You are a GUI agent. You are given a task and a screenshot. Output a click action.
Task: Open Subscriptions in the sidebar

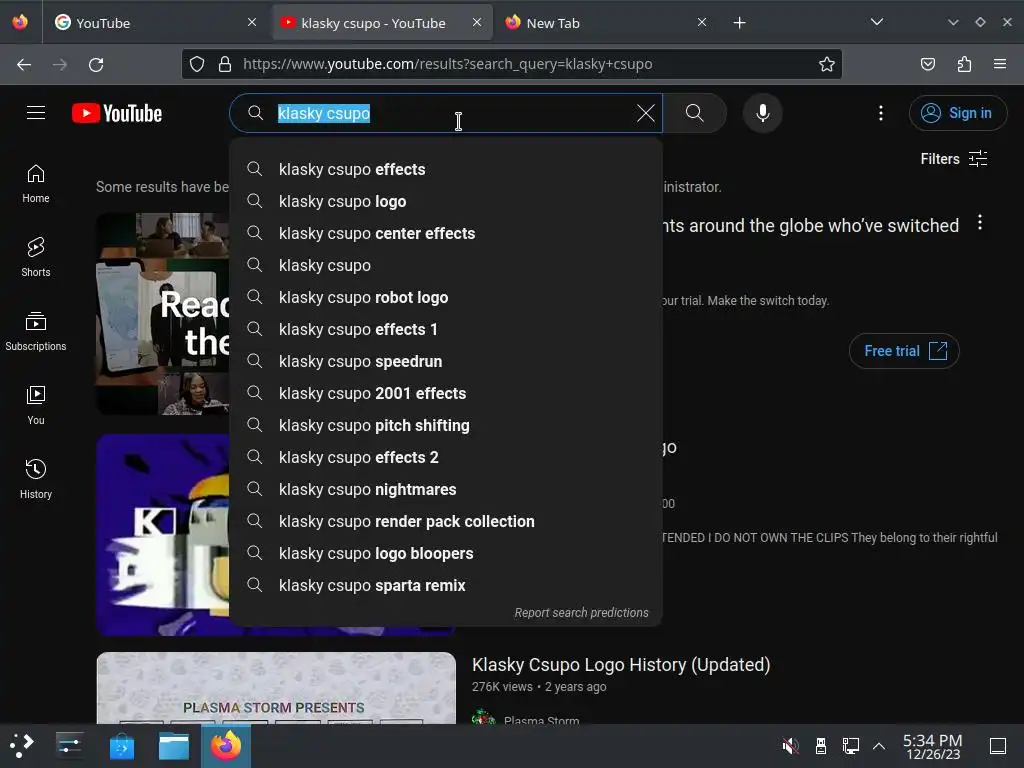[x=36, y=332]
